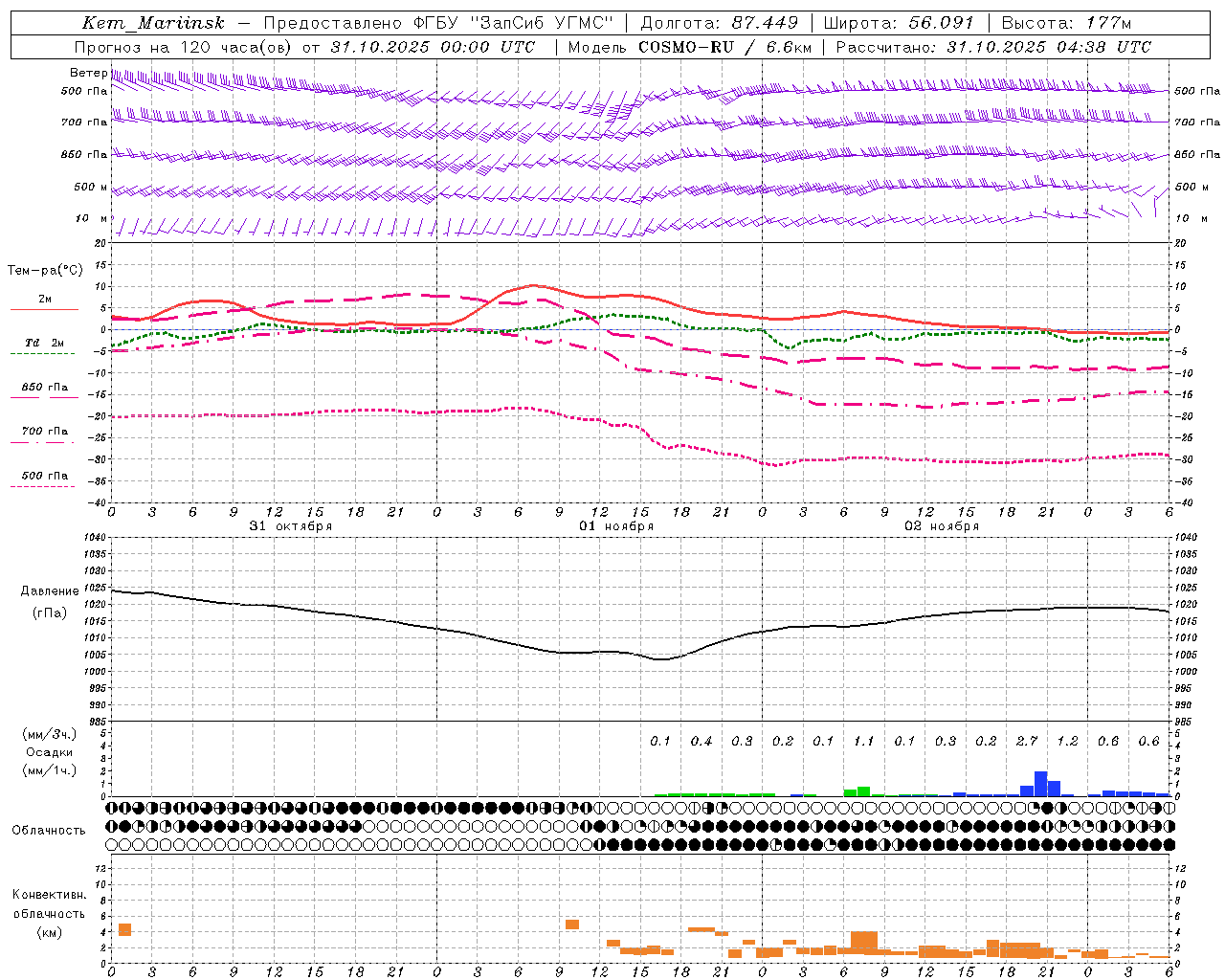Click the '(км)' convective height unit

click(x=50, y=932)
